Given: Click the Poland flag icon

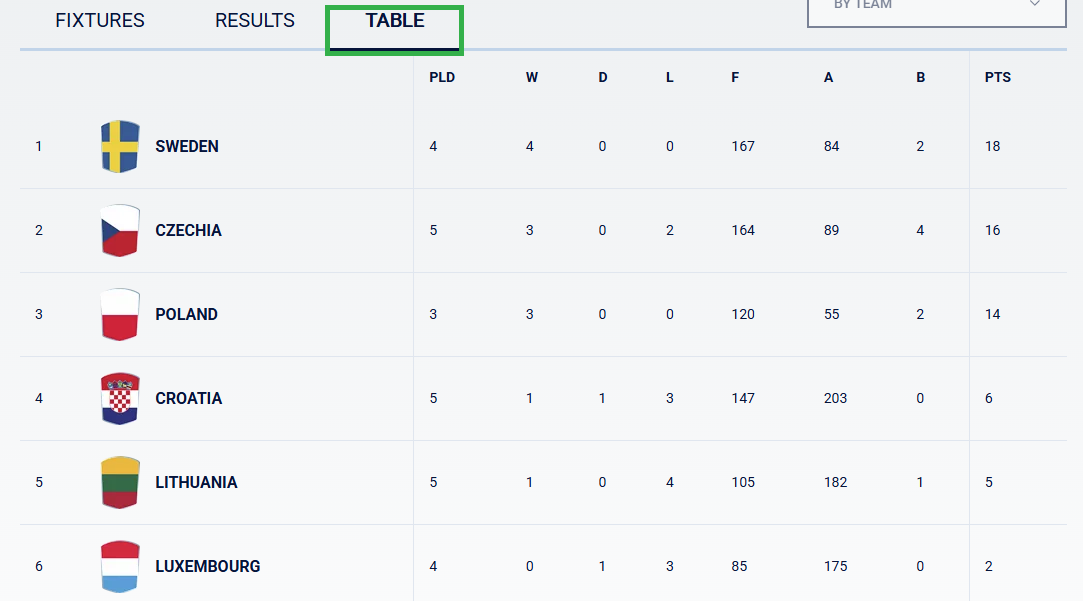Looking at the screenshot, I should pyautogui.click(x=120, y=314).
